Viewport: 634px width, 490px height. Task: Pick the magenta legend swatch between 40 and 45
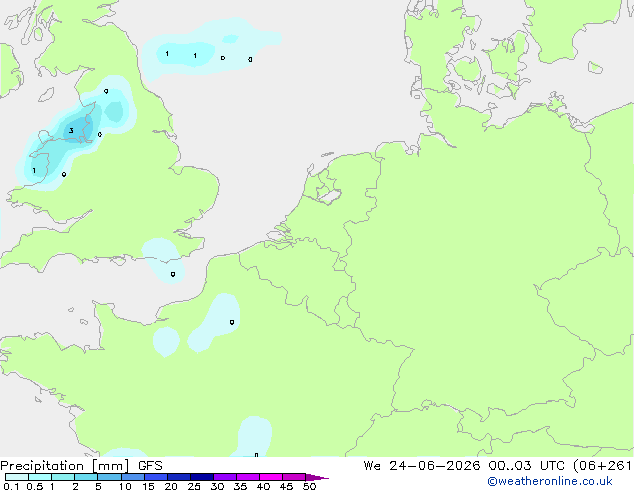pyautogui.click(x=271, y=477)
